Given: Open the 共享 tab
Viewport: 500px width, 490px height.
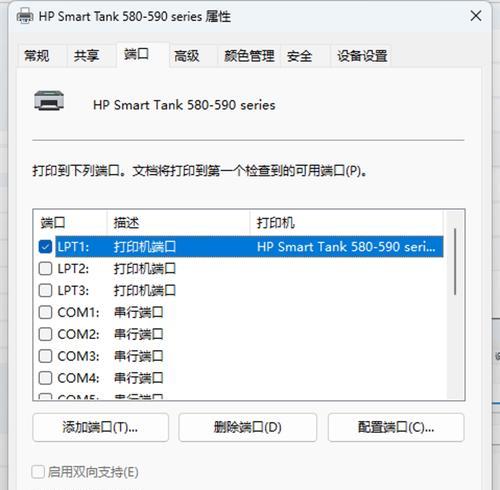Looking at the screenshot, I should [86, 56].
